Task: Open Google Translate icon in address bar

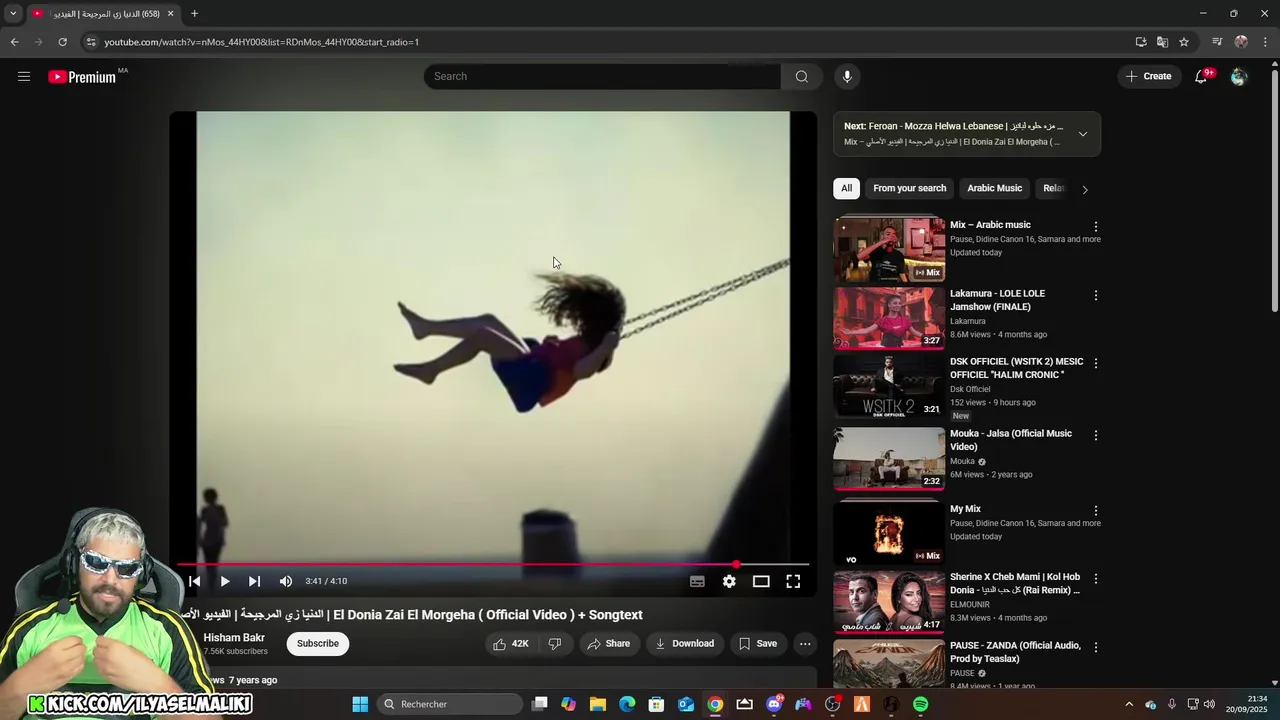Action: [1162, 42]
